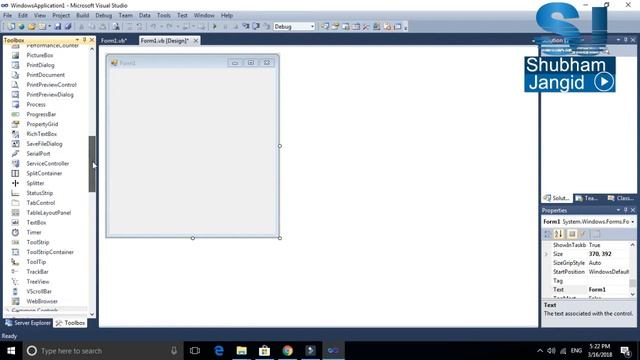Open the Debug menu
The width and height of the screenshot is (640, 360).
pos(104,15)
